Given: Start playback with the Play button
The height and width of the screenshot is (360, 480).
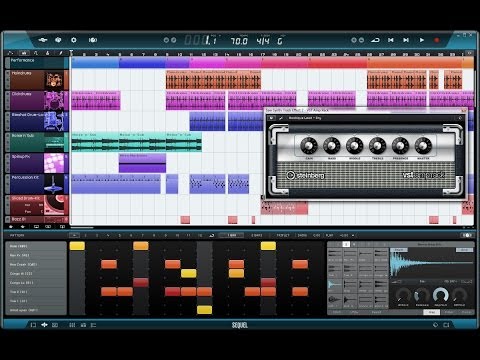Looking at the screenshot, I should coord(422,40).
